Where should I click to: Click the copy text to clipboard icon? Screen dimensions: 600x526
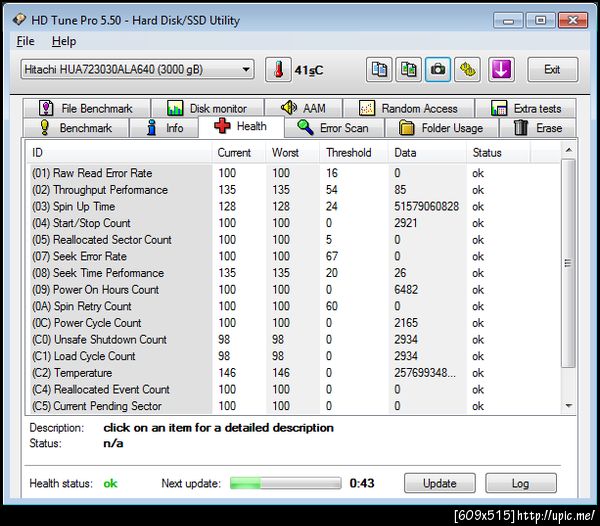379,70
